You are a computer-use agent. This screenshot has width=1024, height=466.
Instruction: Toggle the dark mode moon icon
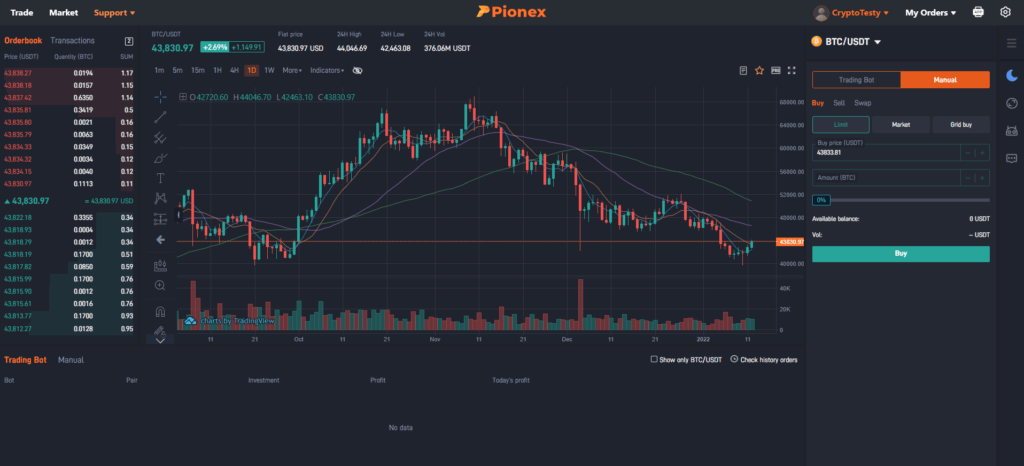(1012, 74)
